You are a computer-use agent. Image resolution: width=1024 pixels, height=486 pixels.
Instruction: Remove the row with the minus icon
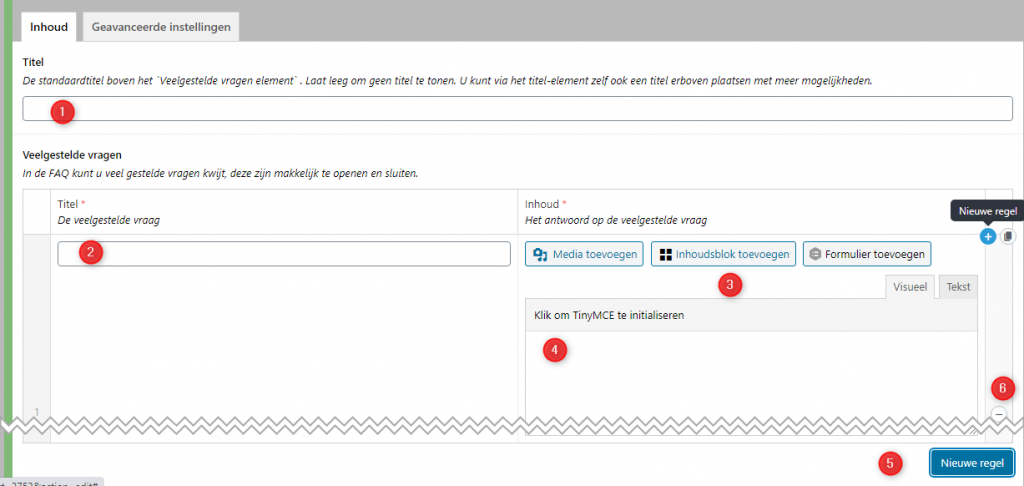click(x=999, y=414)
